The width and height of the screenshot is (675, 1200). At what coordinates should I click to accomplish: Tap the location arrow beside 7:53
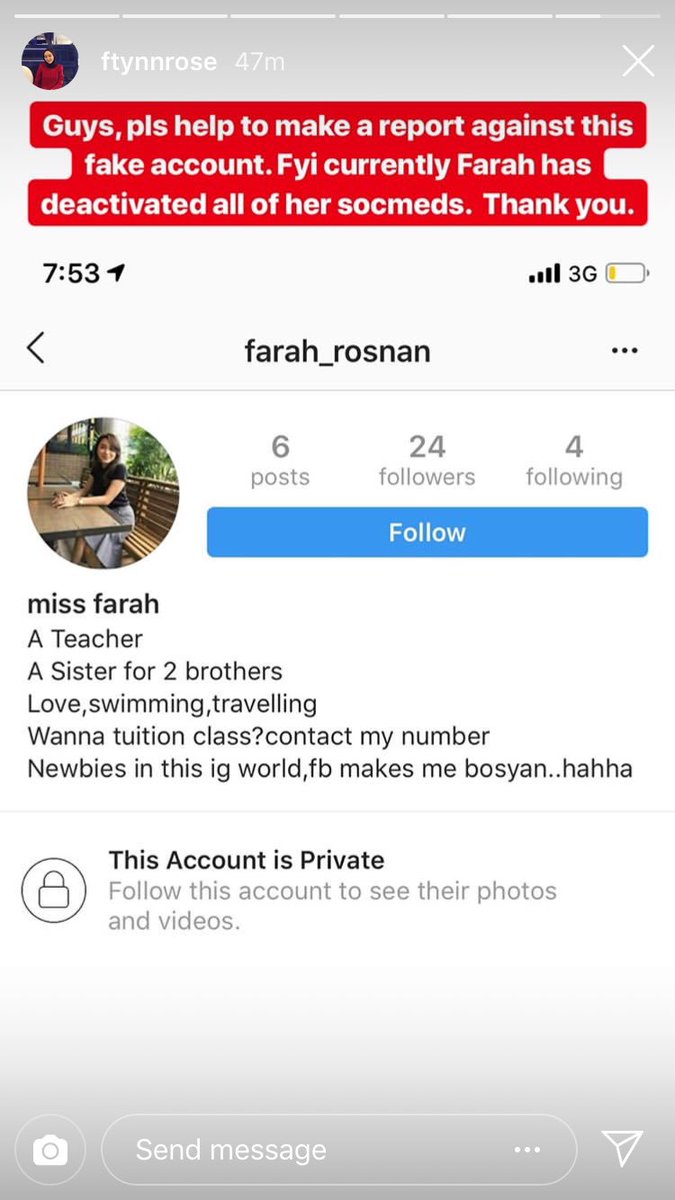coord(116,272)
